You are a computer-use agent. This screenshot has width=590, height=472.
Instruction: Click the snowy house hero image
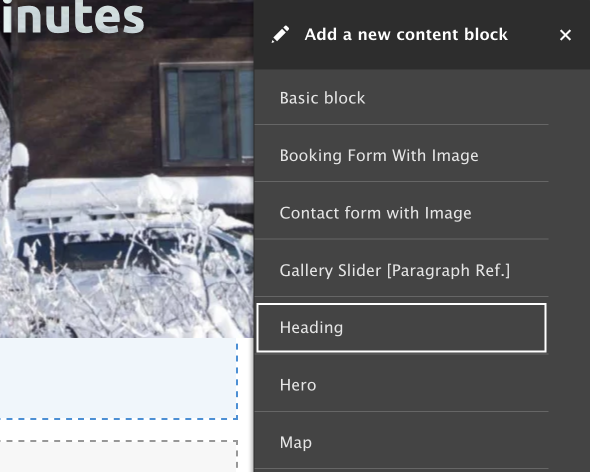[x=126, y=169]
